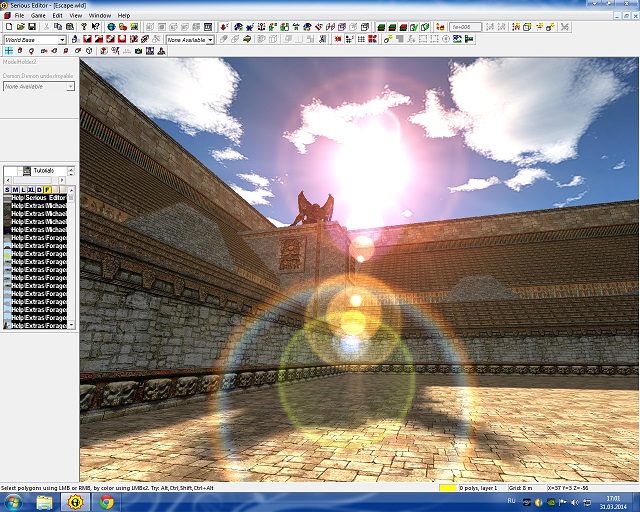Viewport: 640px width, 512px height.
Task: Click the numeric input field in top toolbar
Action: coord(465,27)
